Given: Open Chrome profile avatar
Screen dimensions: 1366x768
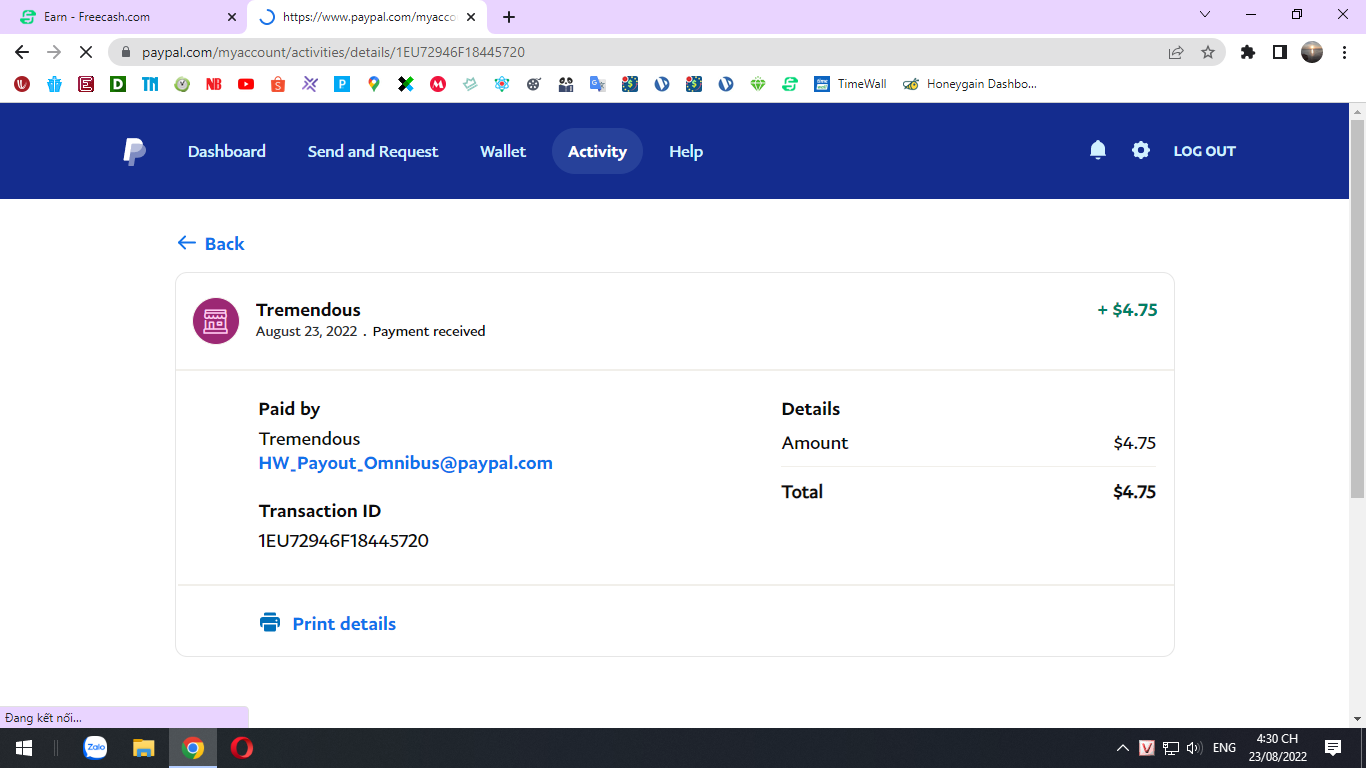Looking at the screenshot, I should tap(1312, 52).
